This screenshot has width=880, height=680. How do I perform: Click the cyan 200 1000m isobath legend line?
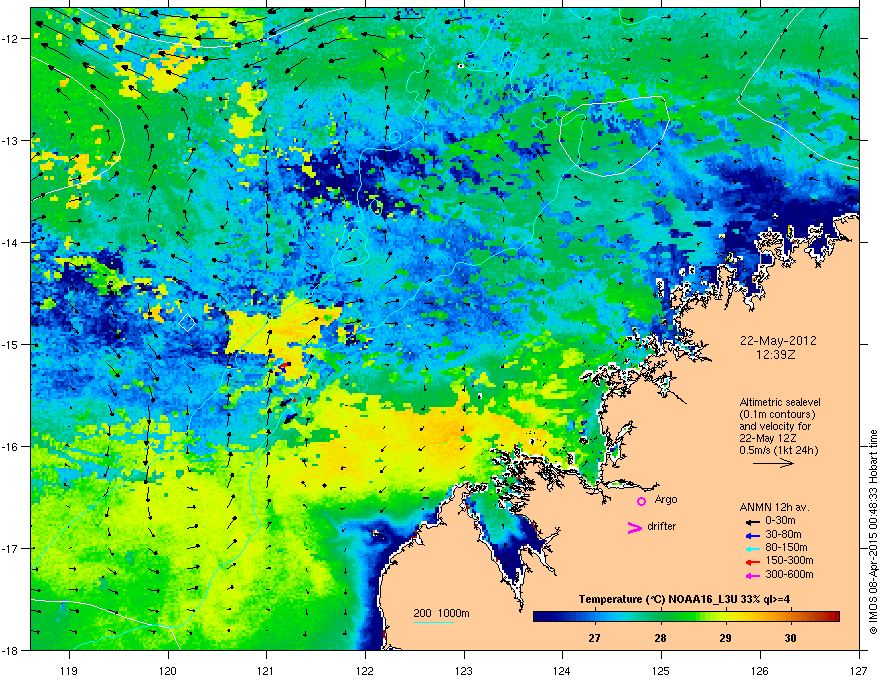(x=433, y=622)
